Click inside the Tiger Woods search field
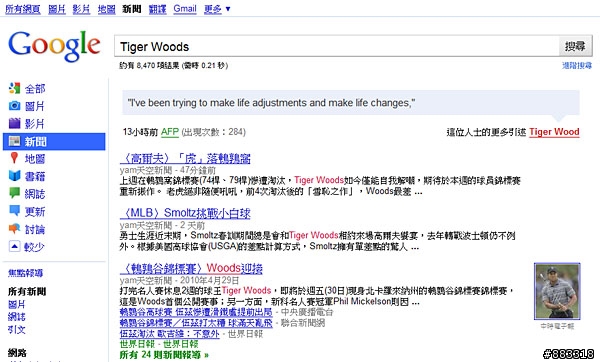600x362 pixels. click(337, 47)
